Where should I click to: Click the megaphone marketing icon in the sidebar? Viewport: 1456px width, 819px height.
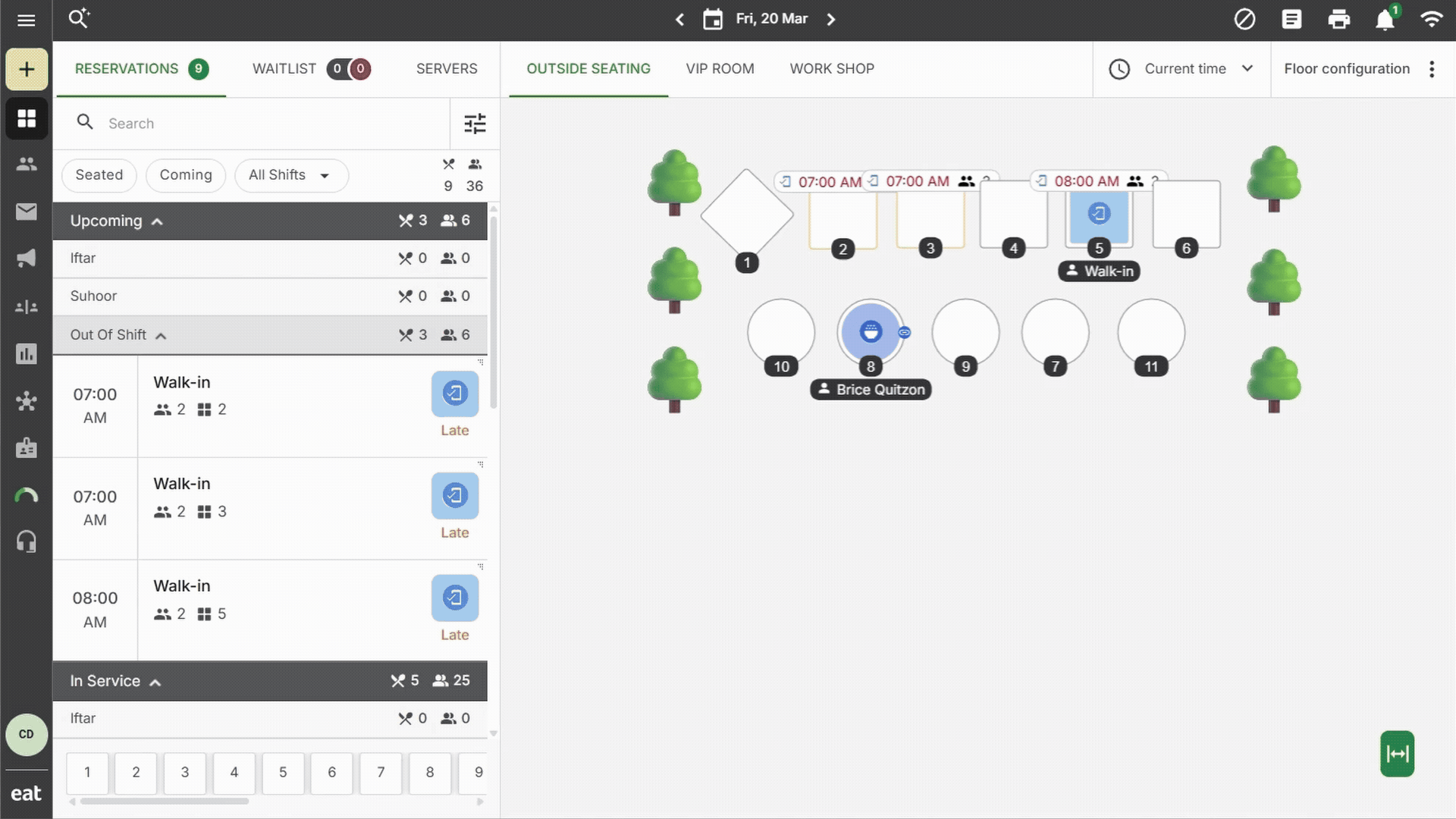[x=27, y=259]
